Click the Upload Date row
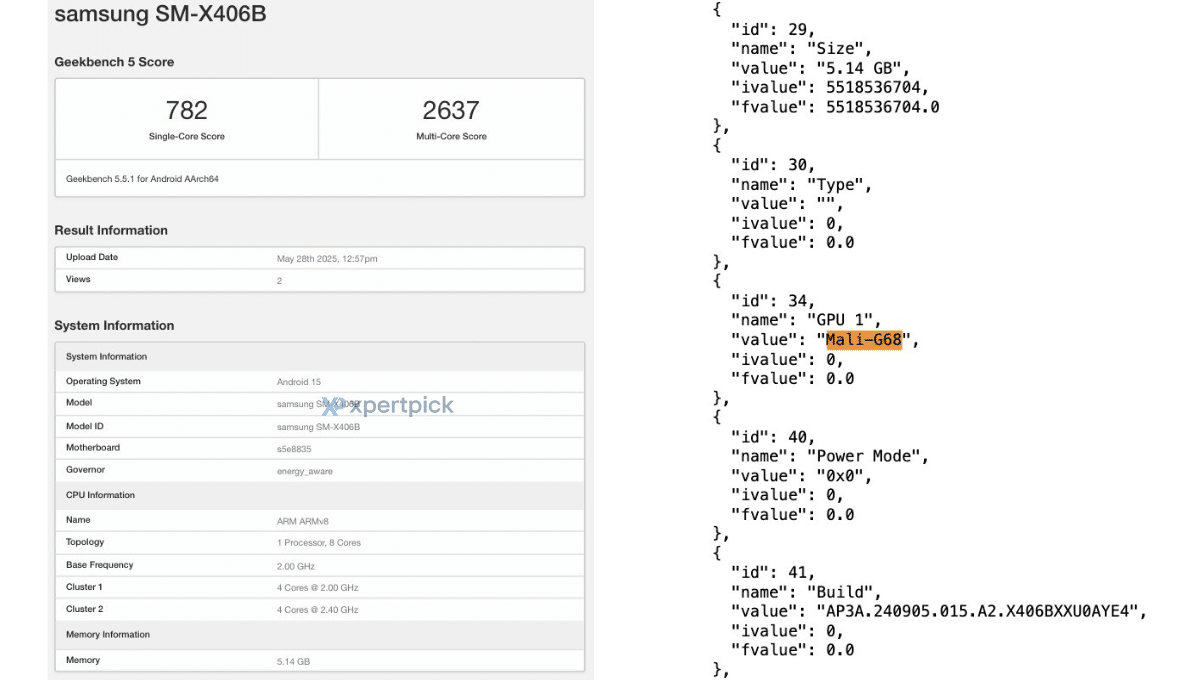 point(319,258)
